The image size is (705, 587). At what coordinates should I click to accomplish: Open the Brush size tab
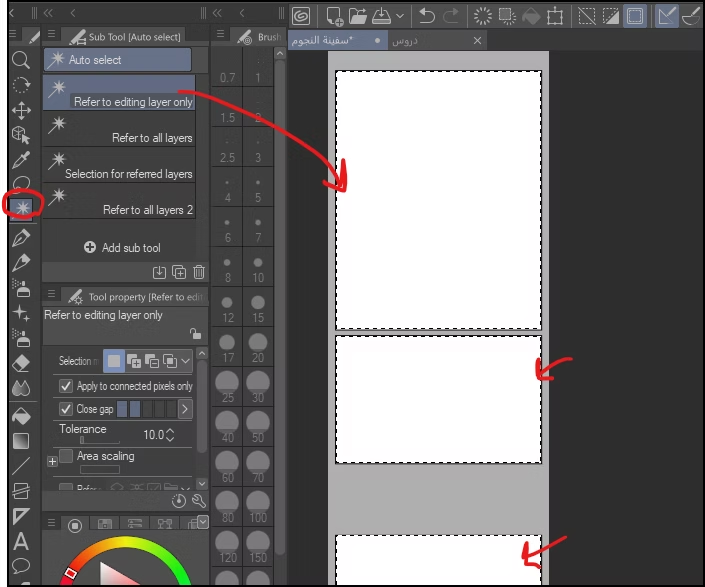(x=259, y=37)
